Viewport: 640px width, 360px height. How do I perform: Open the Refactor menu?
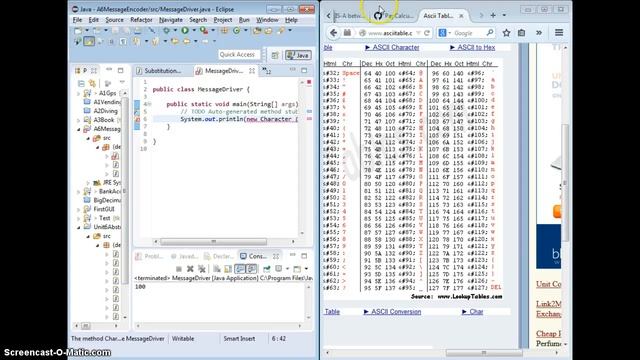tap(141, 20)
